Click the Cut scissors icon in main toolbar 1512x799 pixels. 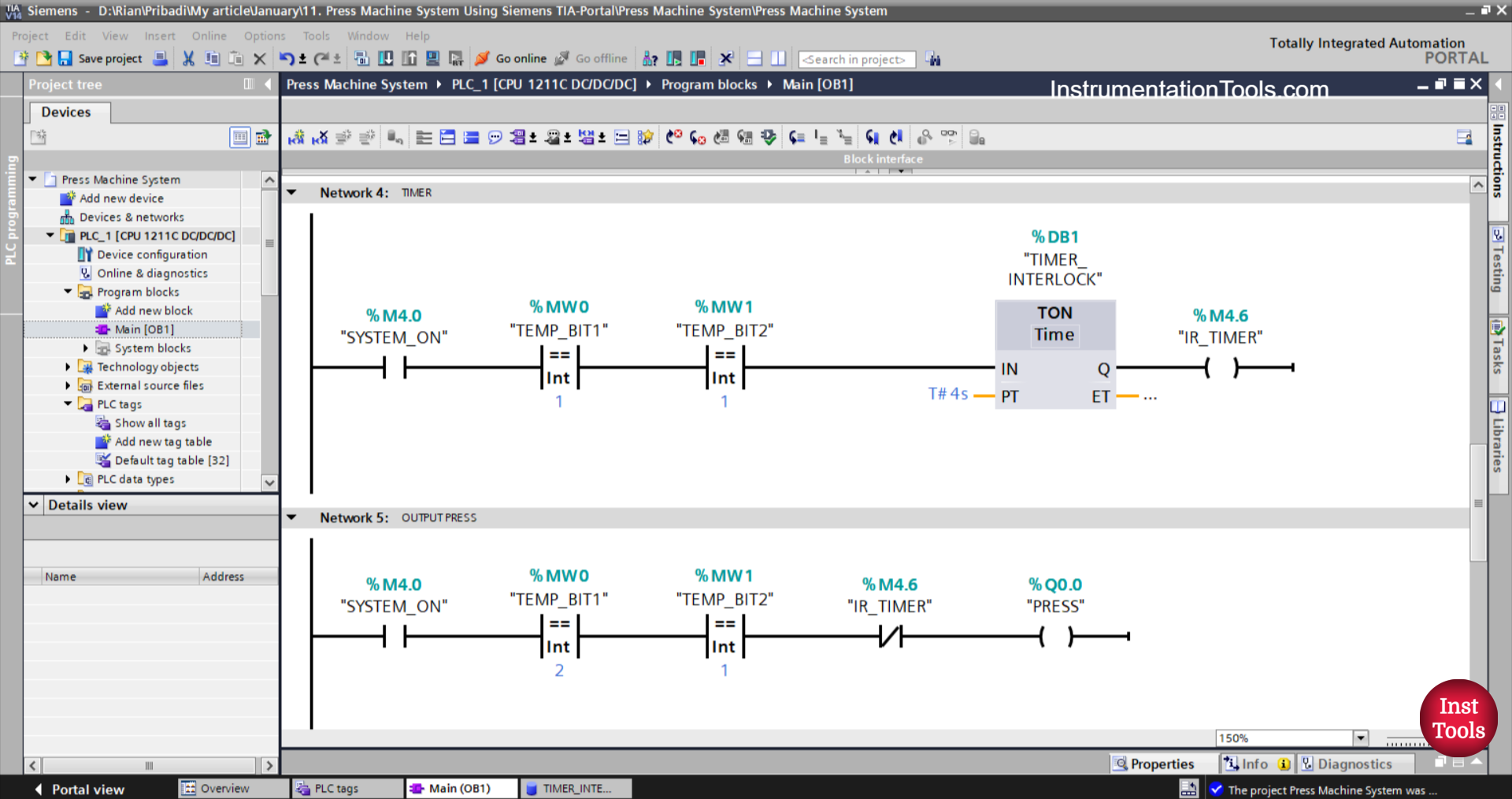pos(188,58)
